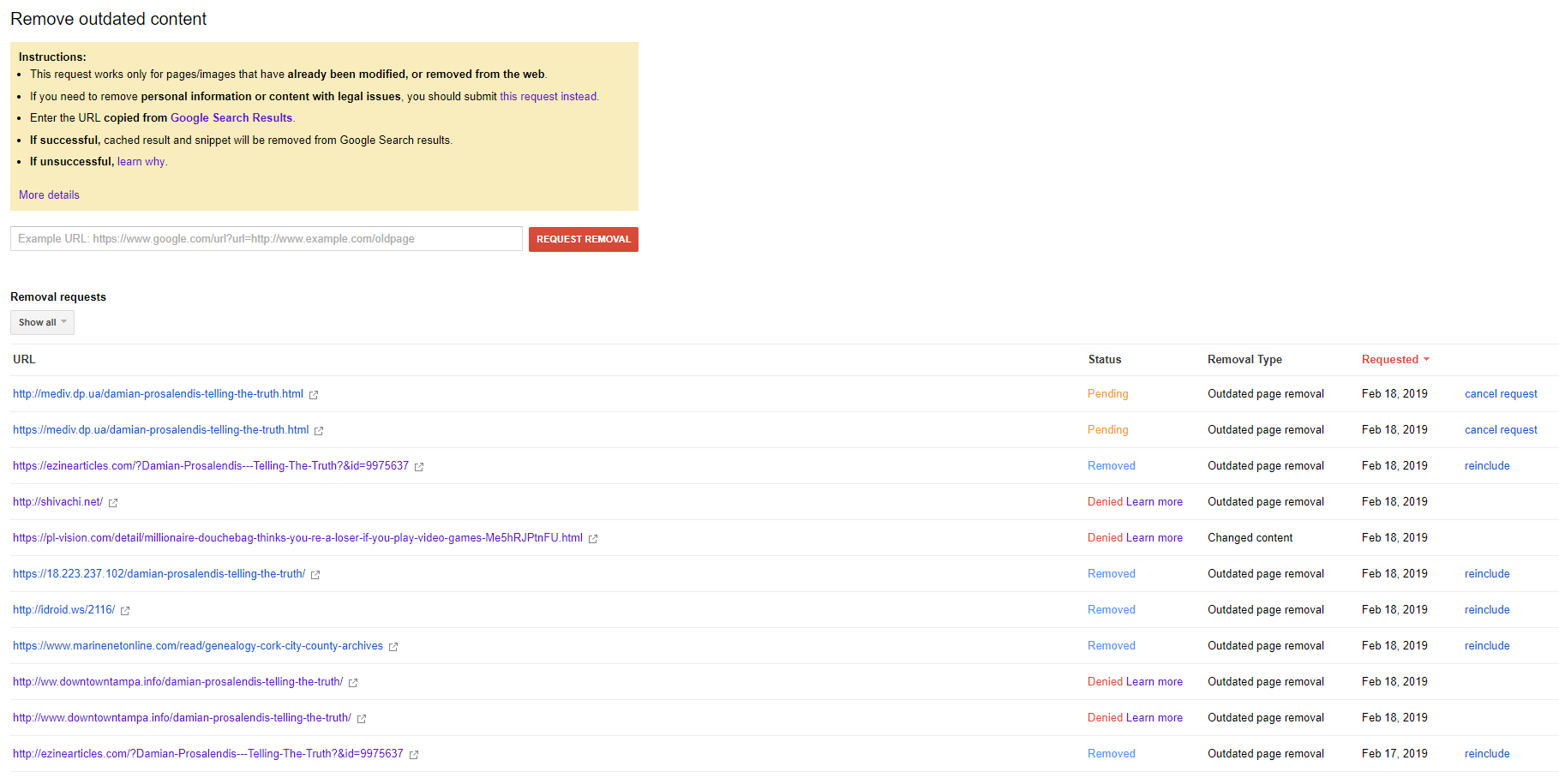Cancel request for https://mediv.dp.ua URL
The height and width of the screenshot is (784, 1559).
(1501, 430)
